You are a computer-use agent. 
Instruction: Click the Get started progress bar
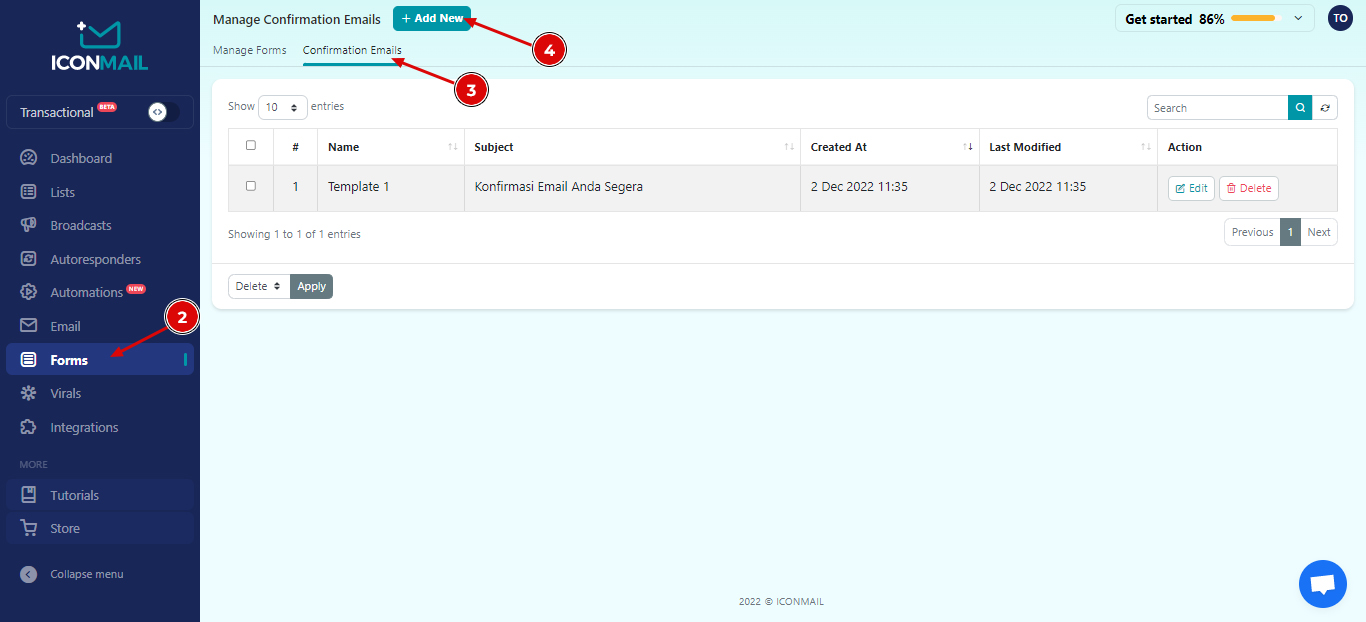point(1254,18)
